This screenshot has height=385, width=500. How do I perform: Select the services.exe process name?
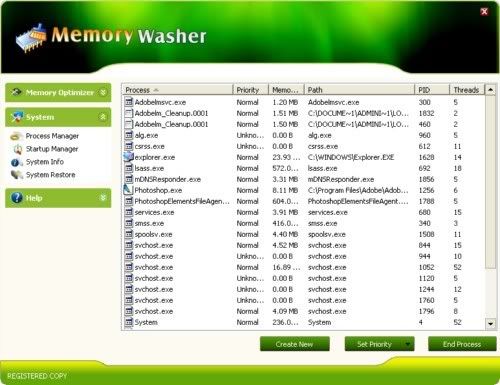[154, 212]
